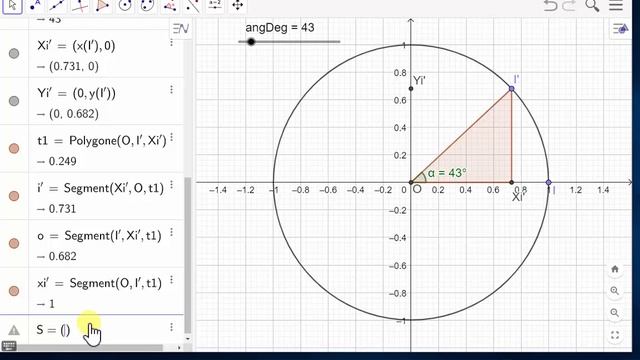Click the Algebra panel horizontal scrollbar
This screenshot has width=640, height=360.
[87, 348]
